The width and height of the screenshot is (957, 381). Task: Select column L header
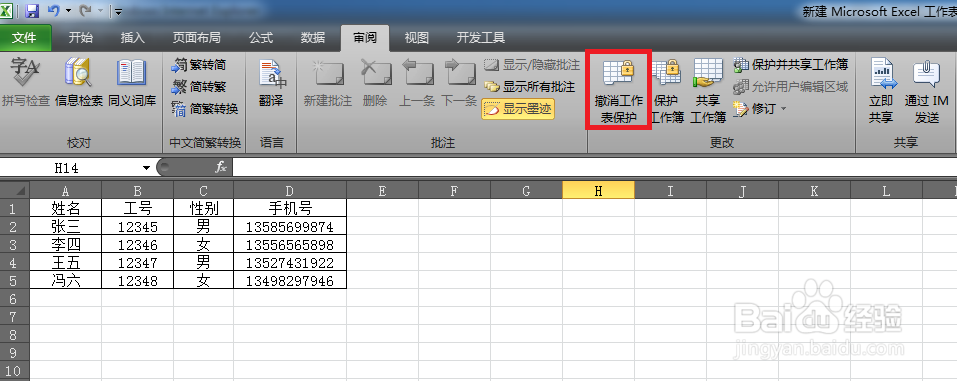pyautogui.click(x=886, y=190)
